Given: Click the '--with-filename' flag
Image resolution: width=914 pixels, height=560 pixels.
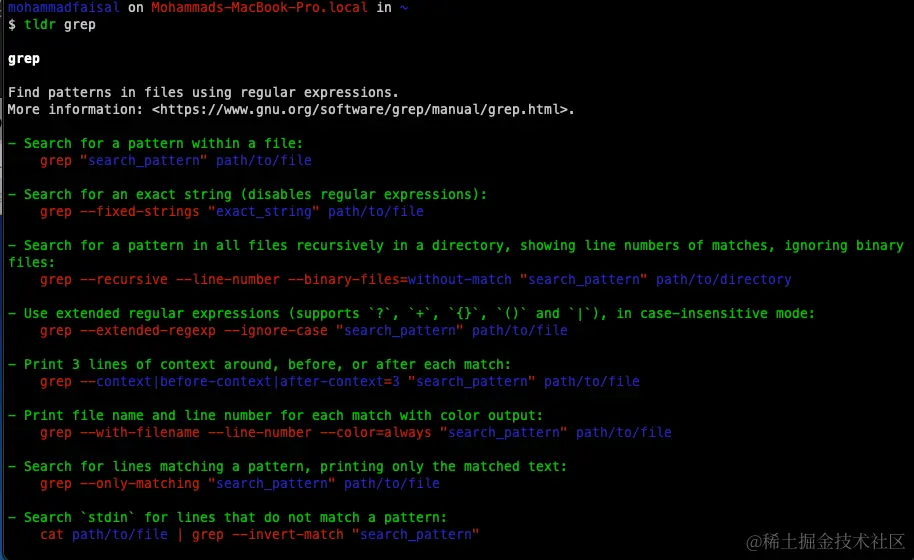Looking at the screenshot, I should [140, 432].
